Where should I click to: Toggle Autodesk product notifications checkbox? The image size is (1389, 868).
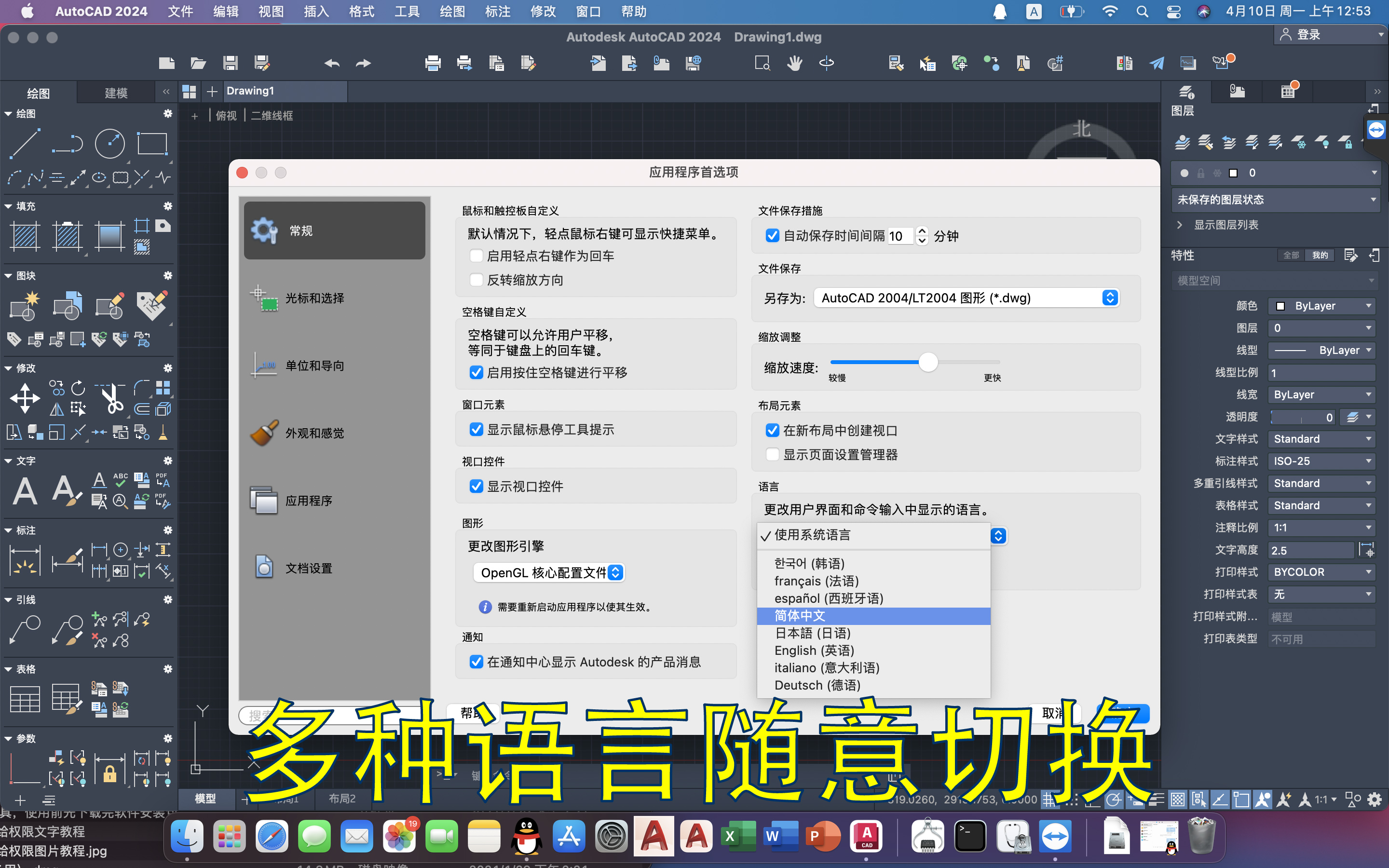(x=476, y=661)
